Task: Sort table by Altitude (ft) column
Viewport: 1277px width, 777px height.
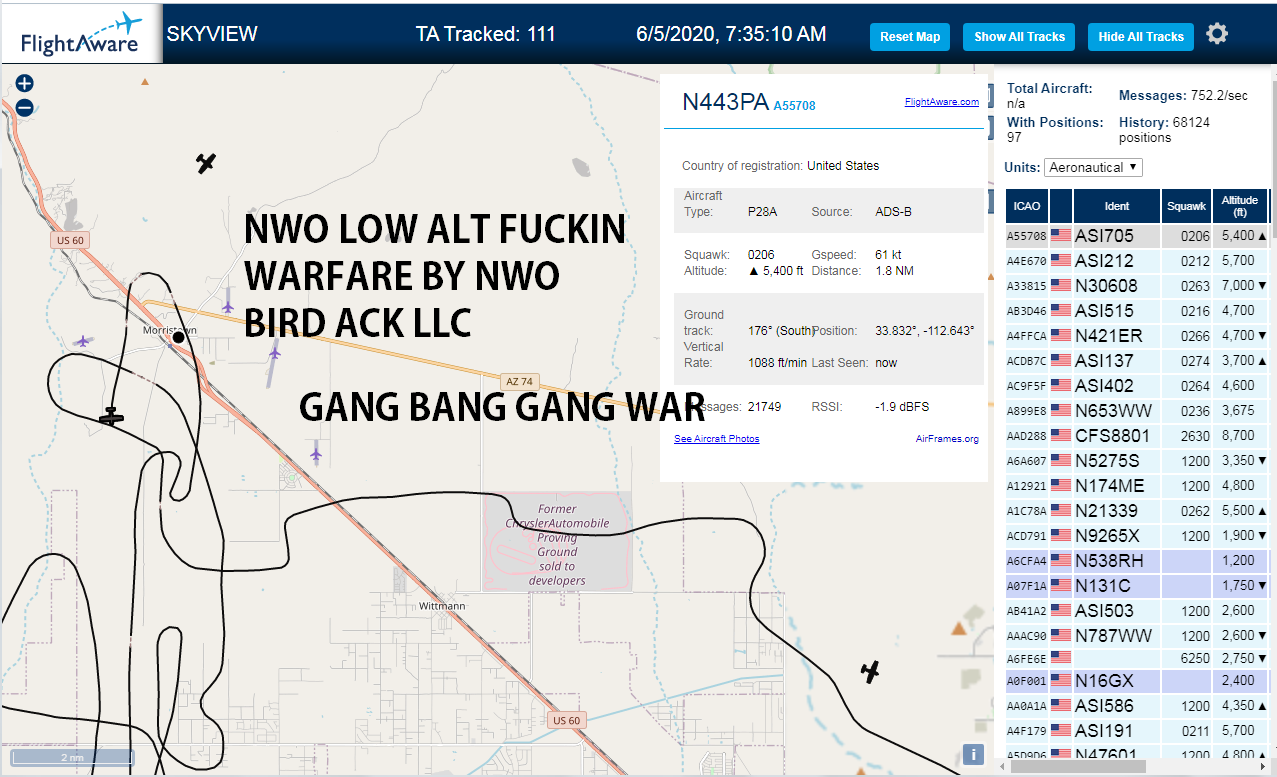Action: (x=1240, y=206)
